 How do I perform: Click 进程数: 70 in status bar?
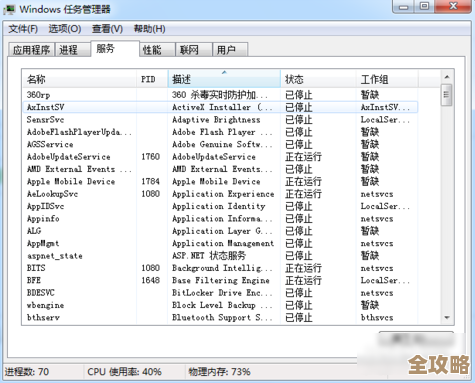pos(27,372)
